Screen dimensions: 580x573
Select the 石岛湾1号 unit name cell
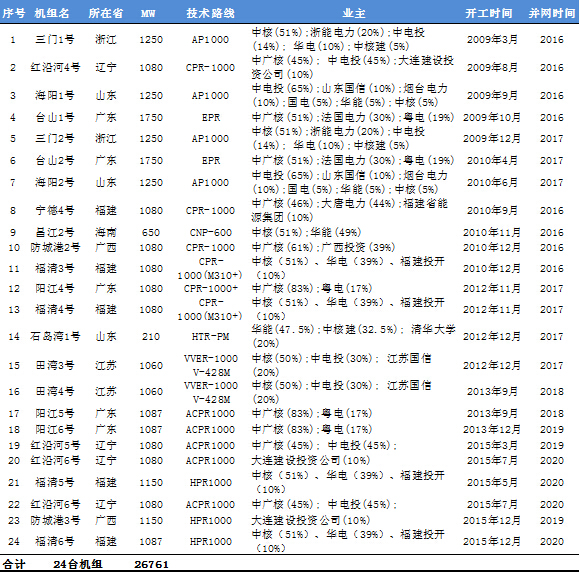[x=55, y=336]
